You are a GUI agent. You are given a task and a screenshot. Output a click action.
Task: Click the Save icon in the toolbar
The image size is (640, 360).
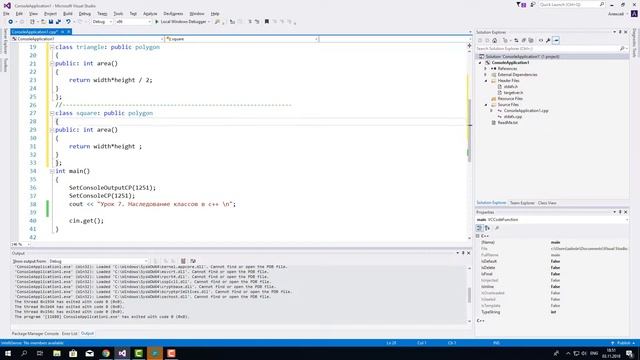(51, 22)
